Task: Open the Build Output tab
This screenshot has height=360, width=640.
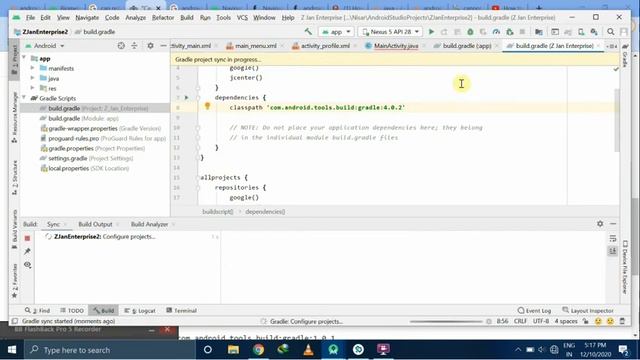Action: coord(95,224)
